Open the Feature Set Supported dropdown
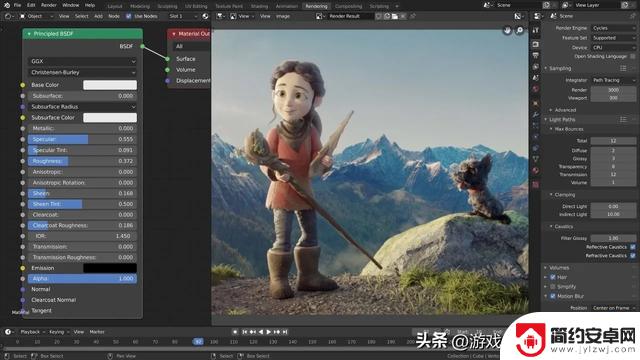This screenshot has height=360, width=640. point(613,38)
